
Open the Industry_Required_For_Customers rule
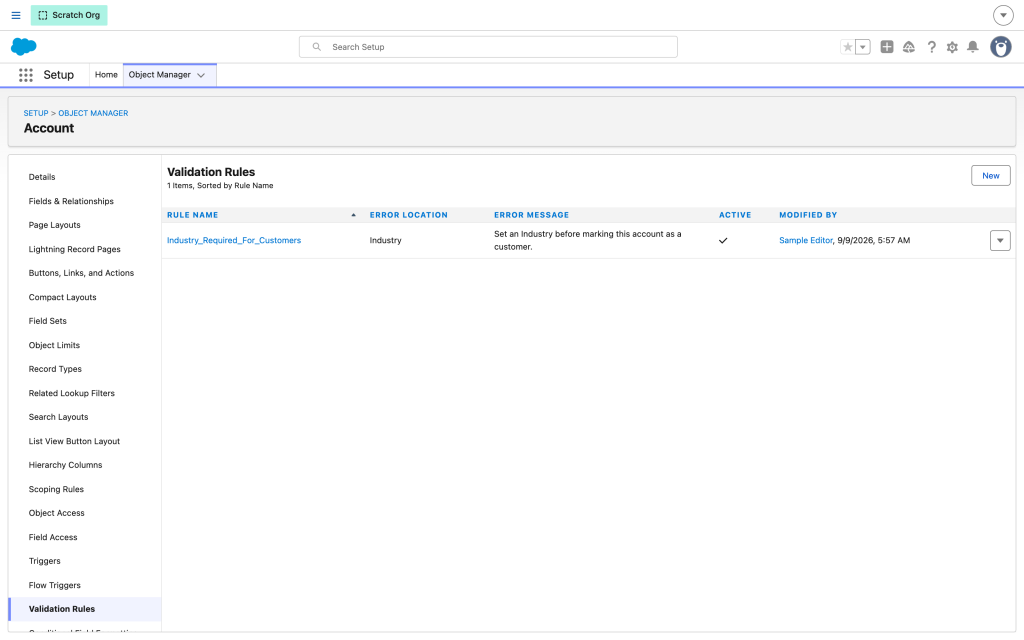[x=234, y=240]
